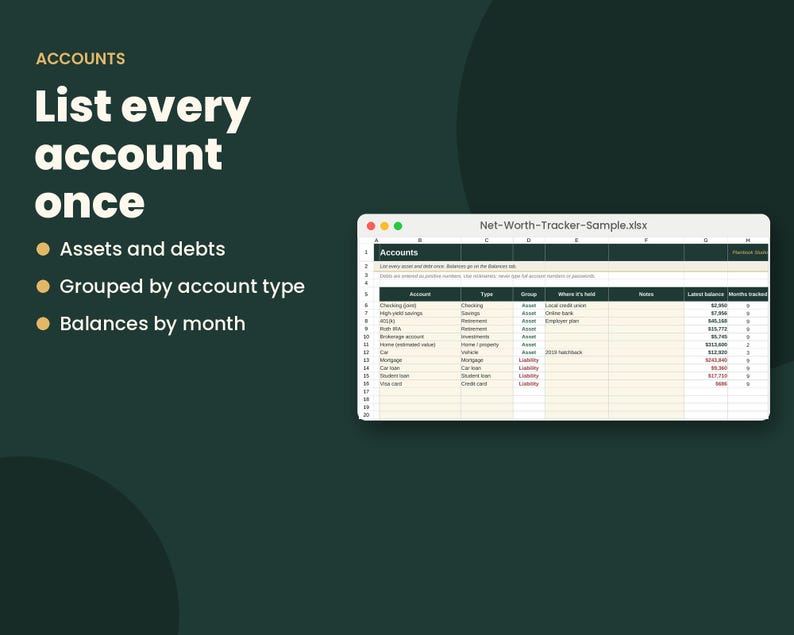This screenshot has width=794, height=635.
Task: Select the 401(k) account cell
Action: [x=420, y=321]
